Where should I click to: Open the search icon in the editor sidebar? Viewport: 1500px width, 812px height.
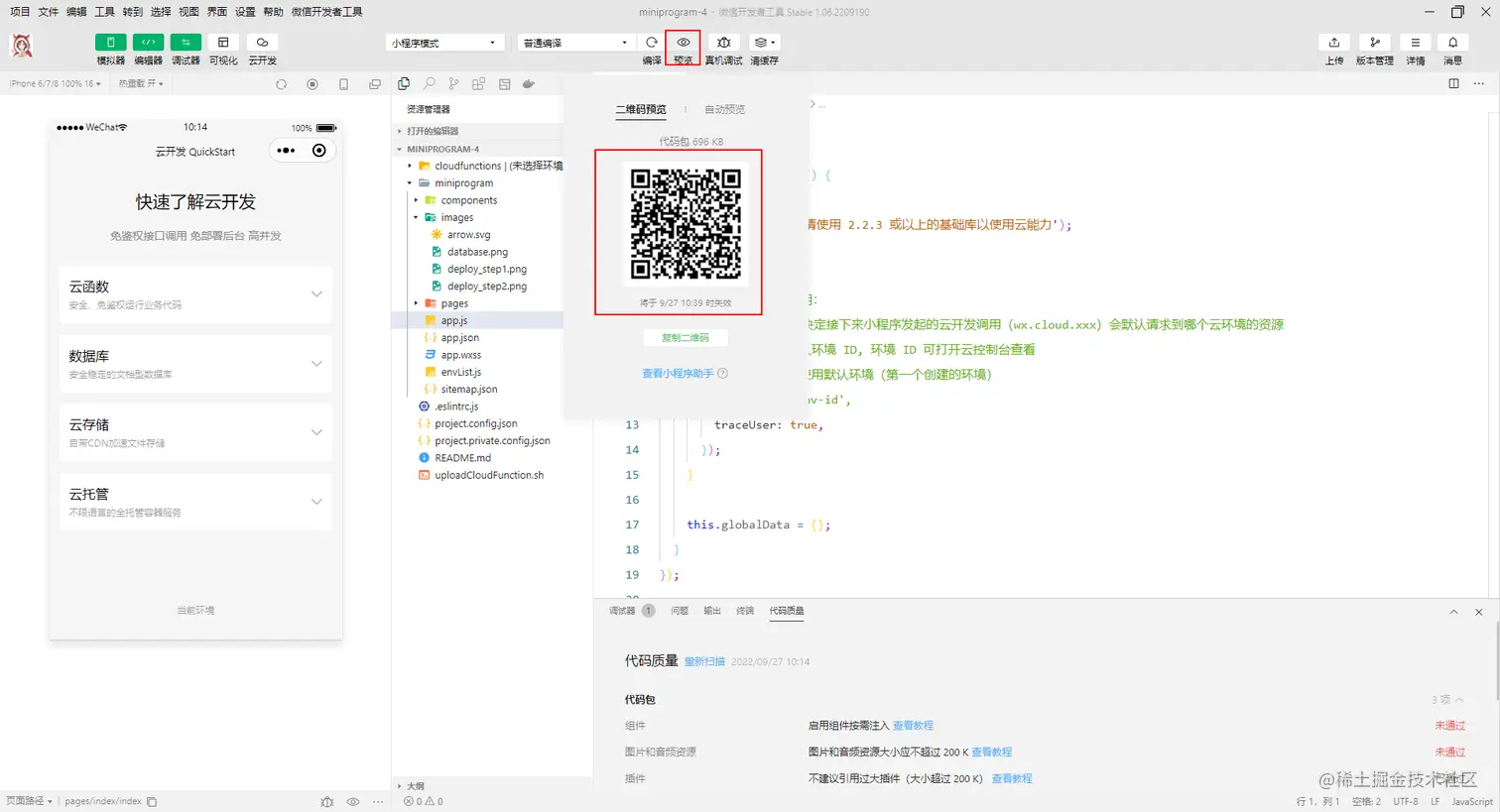coord(429,84)
